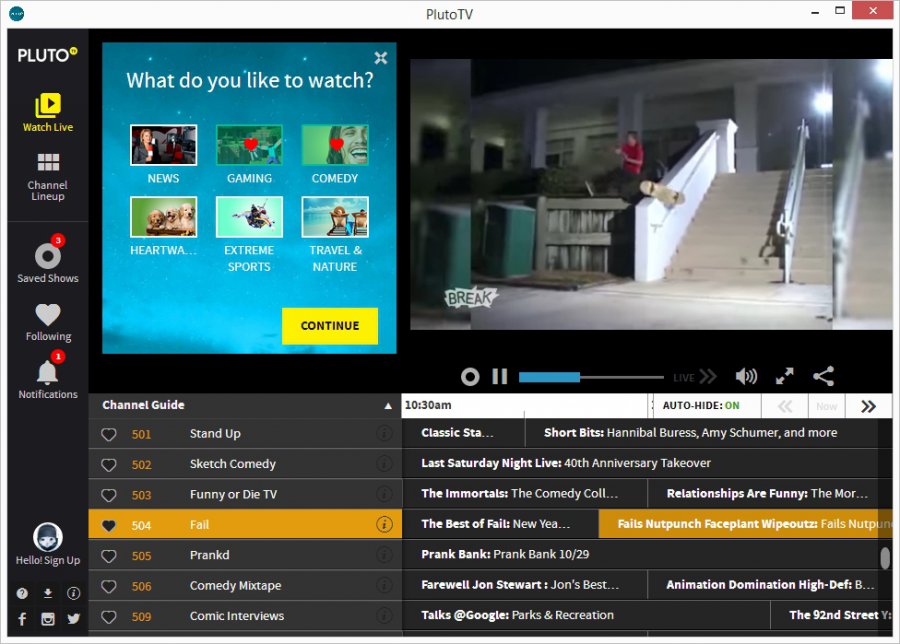Image resolution: width=900 pixels, height=644 pixels.
Task: Select the NEWS category thumbnail
Action: (164, 145)
